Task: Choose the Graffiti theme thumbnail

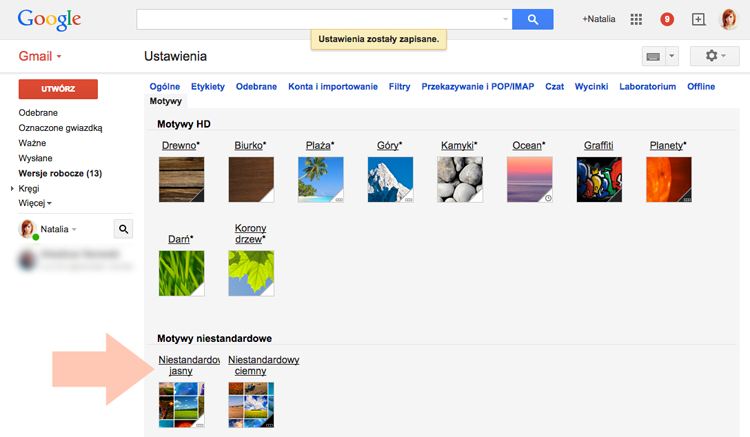Action: [599, 179]
